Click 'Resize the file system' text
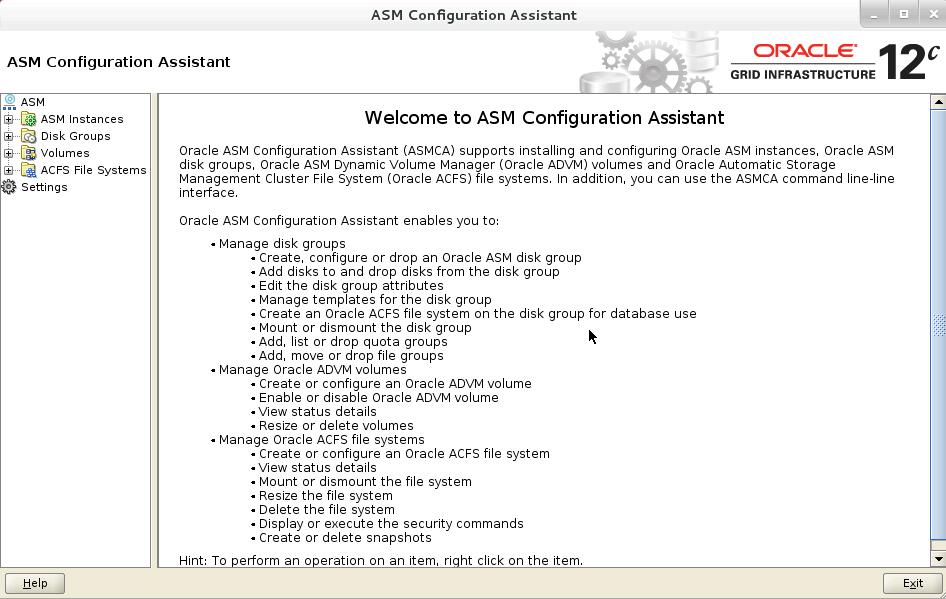Viewport: 946px width, 599px height. coord(326,496)
